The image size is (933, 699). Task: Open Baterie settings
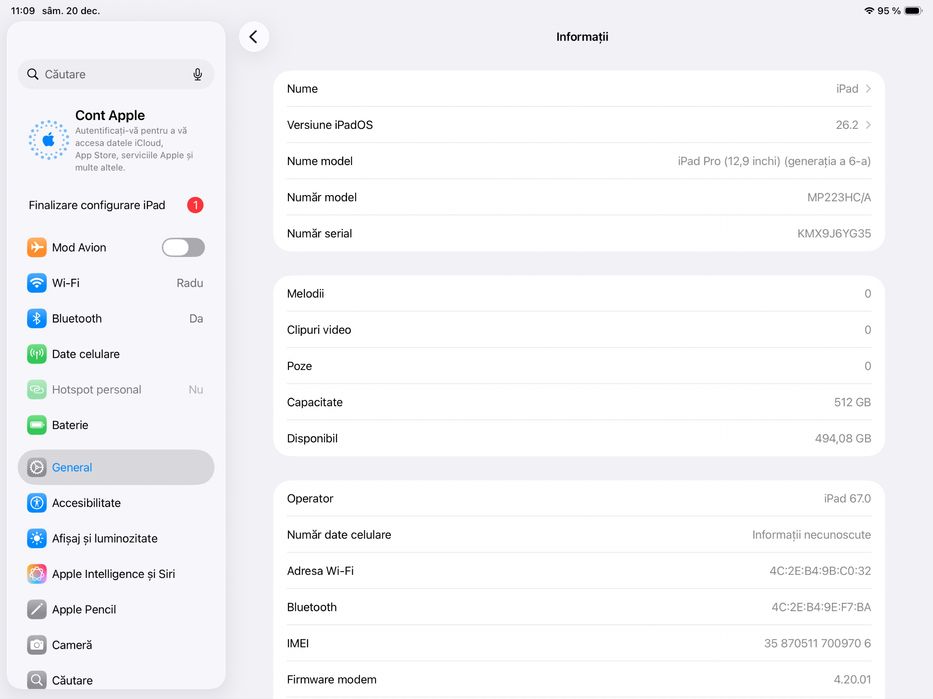coord(116,425)
